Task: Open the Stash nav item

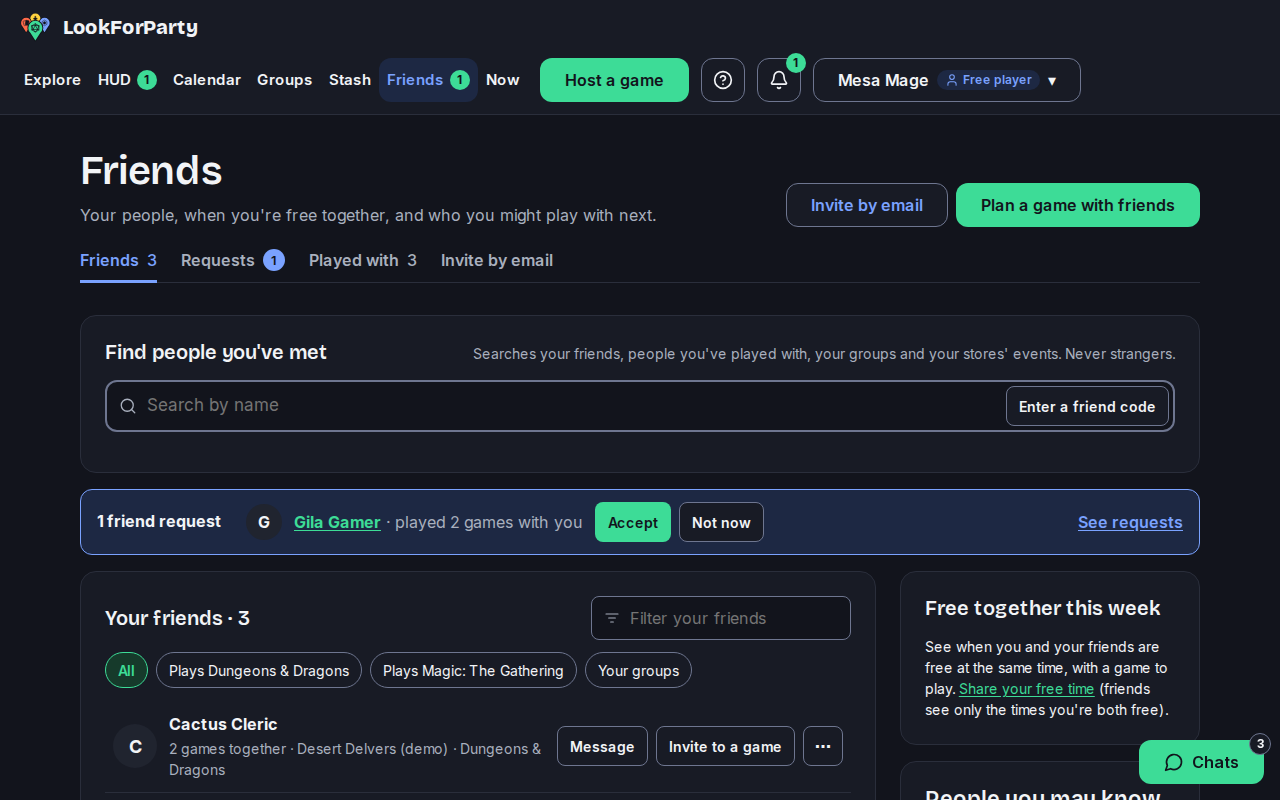Action: click(350, 80)
